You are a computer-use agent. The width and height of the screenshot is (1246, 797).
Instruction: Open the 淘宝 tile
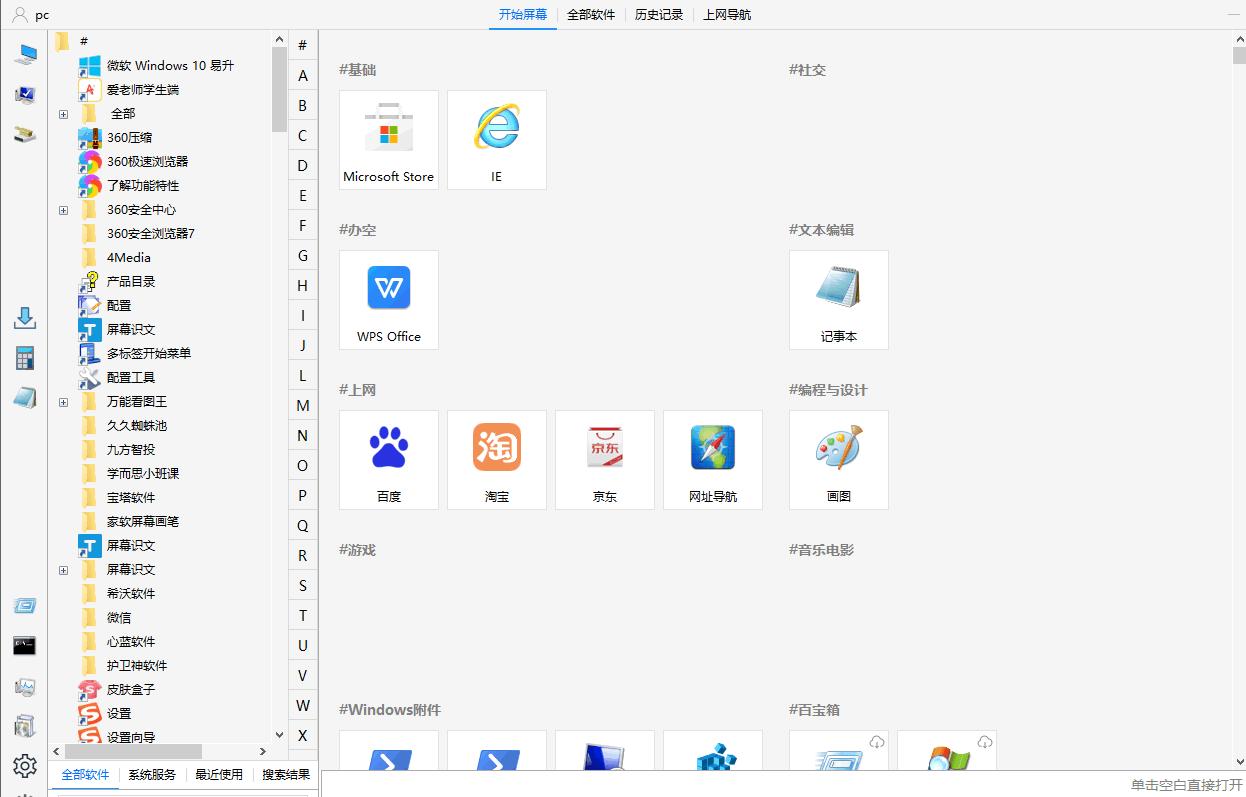pyautogui.click(x=497, y=460)
